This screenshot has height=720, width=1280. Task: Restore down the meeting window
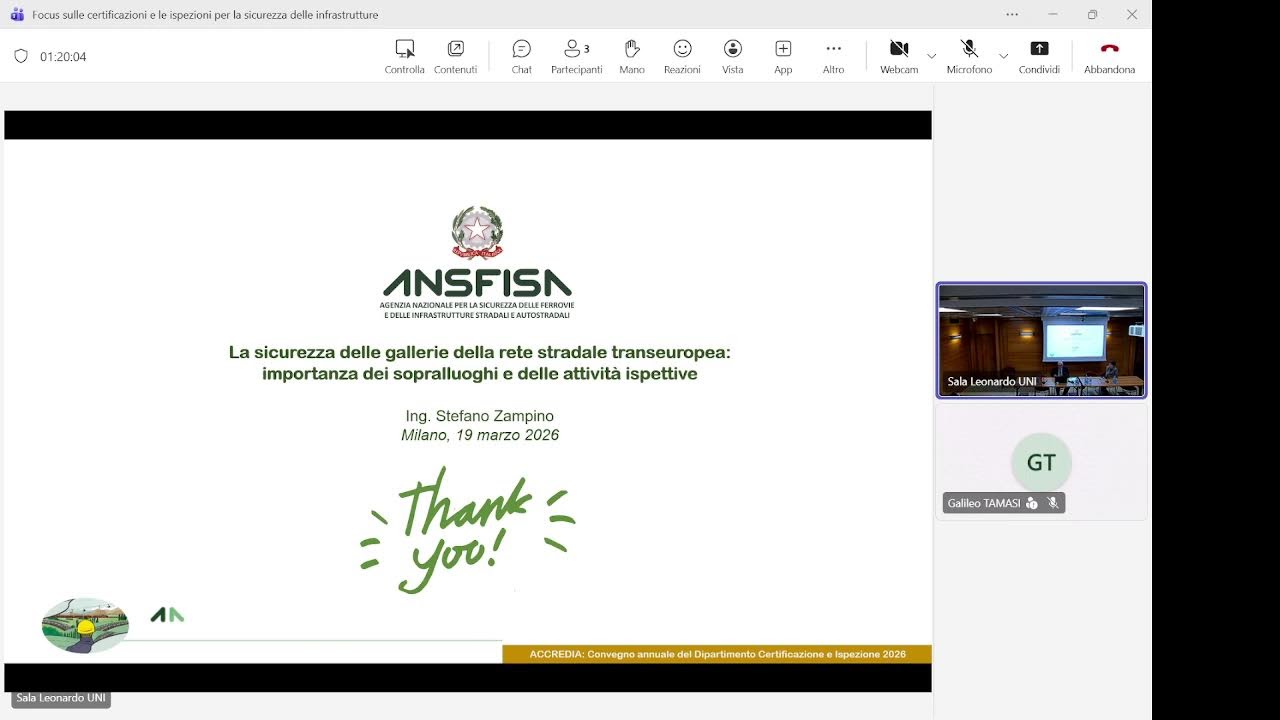[x=1092, y=14]
